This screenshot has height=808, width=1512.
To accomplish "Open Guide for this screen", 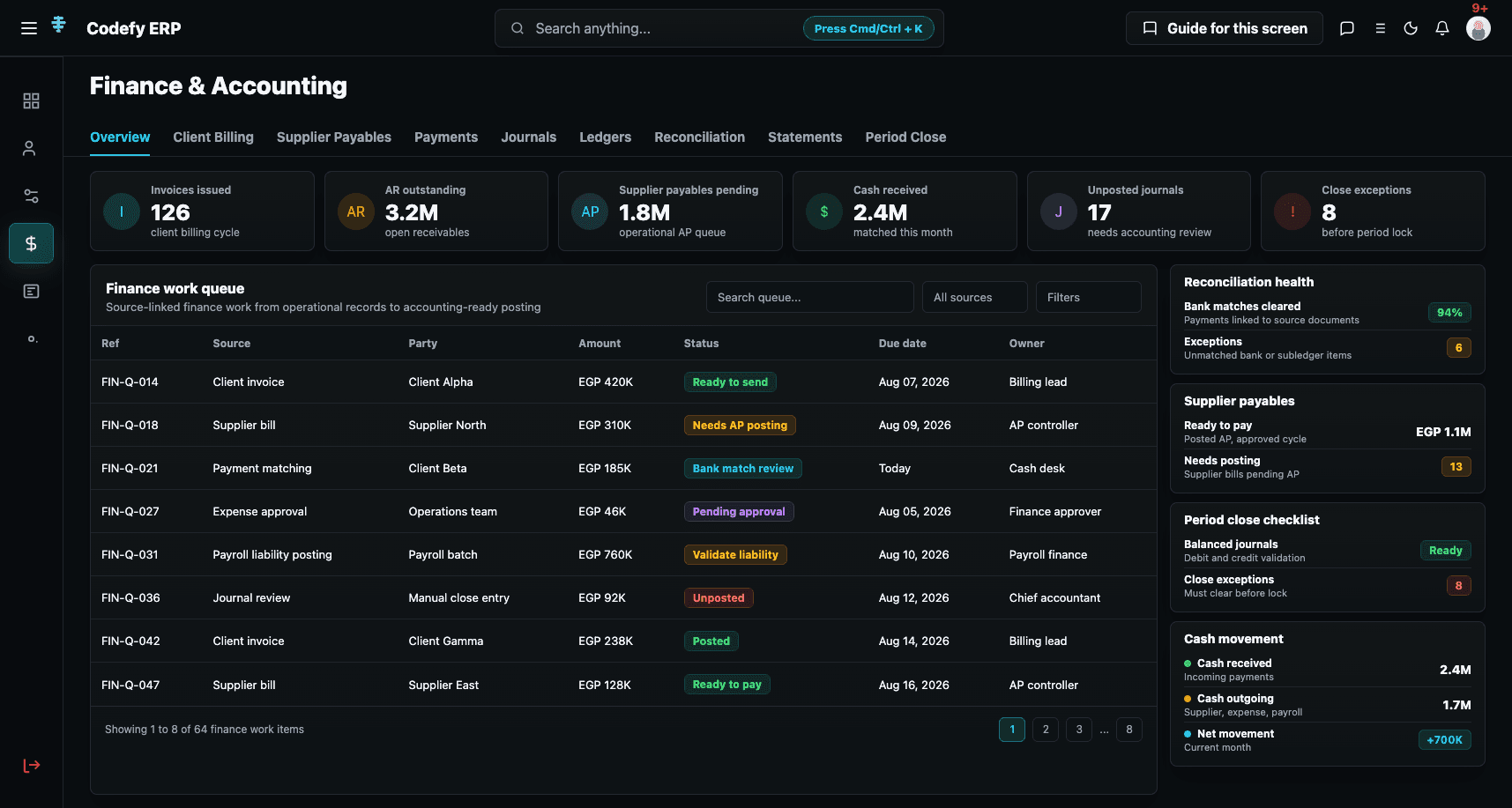I will click(x=1225, y=28).
